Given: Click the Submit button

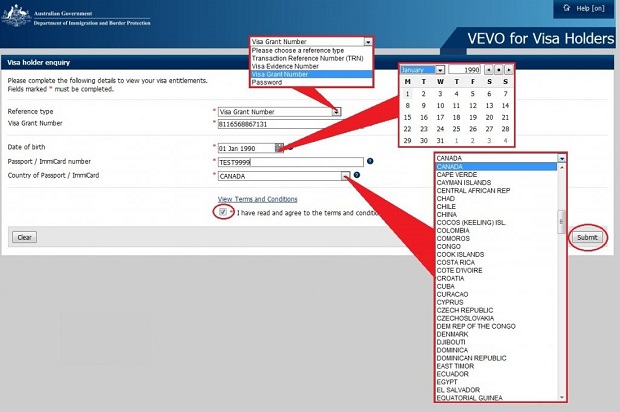Looking at the screenshot, I should [587, 237].
